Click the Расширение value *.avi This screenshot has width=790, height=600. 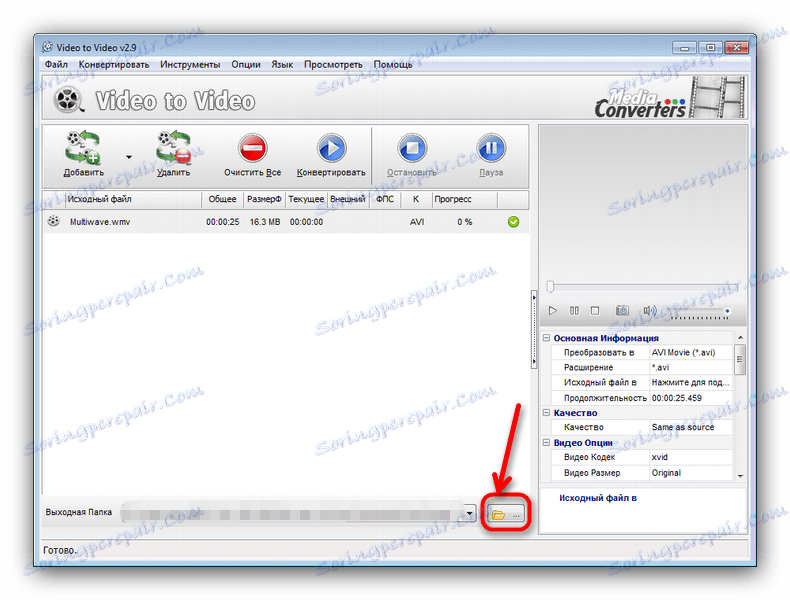pyautogui.click(x=691, y=367)
